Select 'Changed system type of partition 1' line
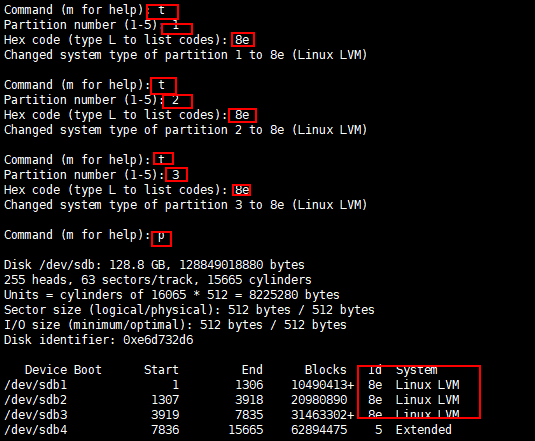Viewport: 535px width, 441px height. point(185,55)
